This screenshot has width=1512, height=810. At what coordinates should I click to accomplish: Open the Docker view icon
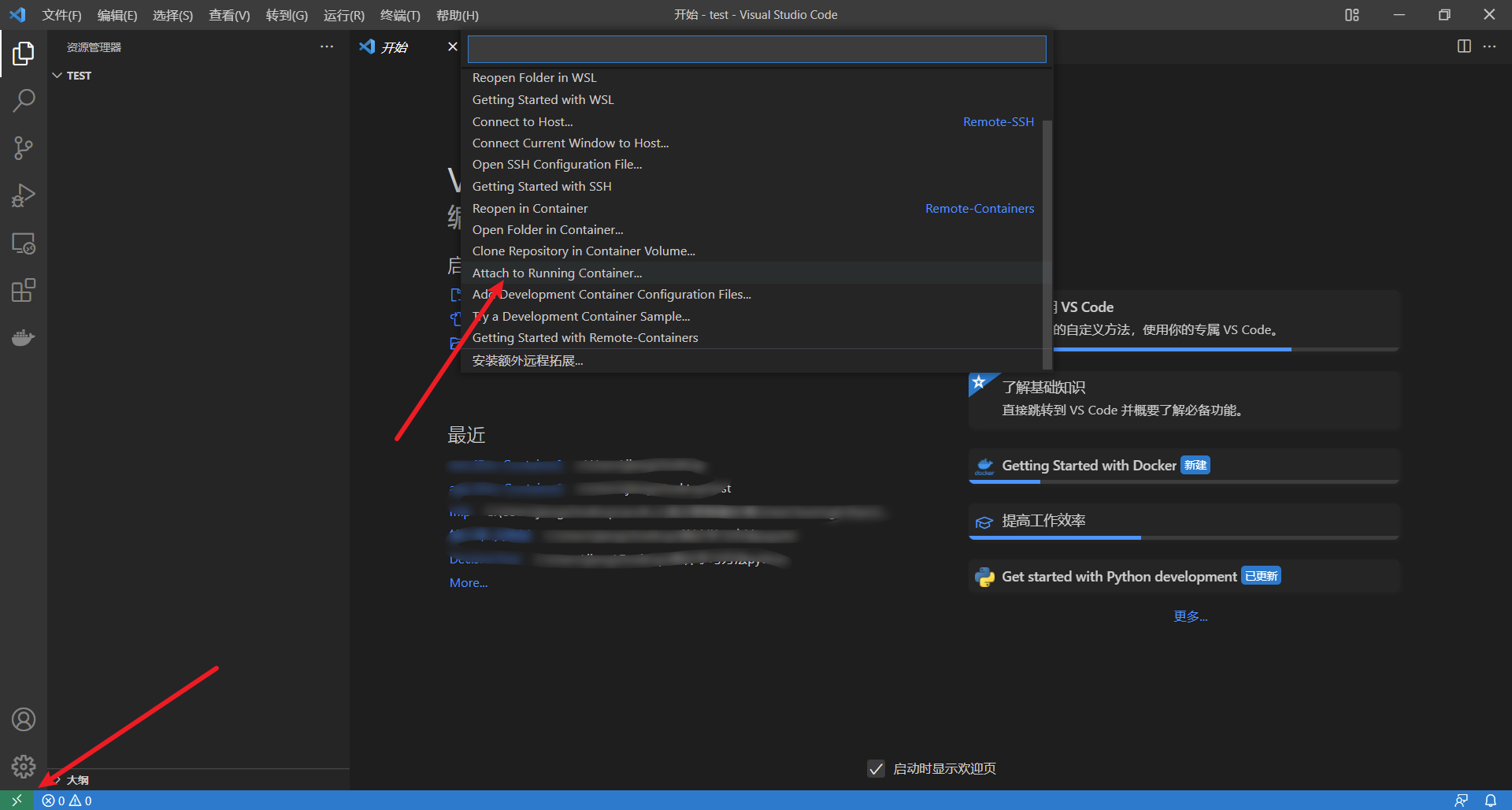click(24, 338)
